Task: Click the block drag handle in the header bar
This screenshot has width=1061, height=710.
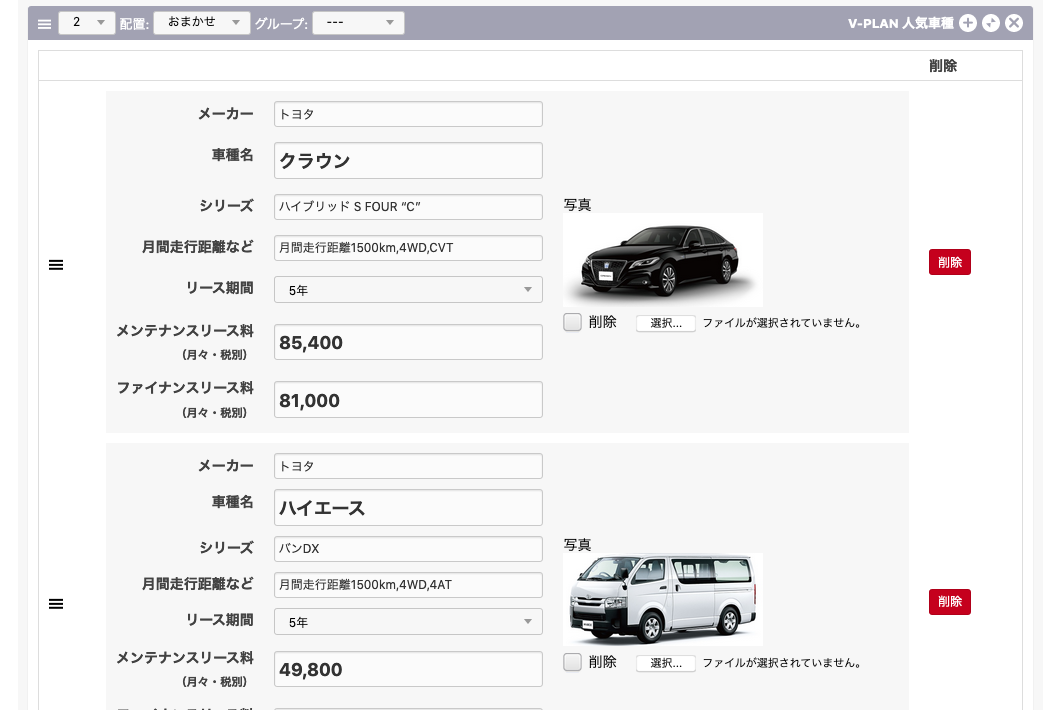Action: click(x=44, y=23)
